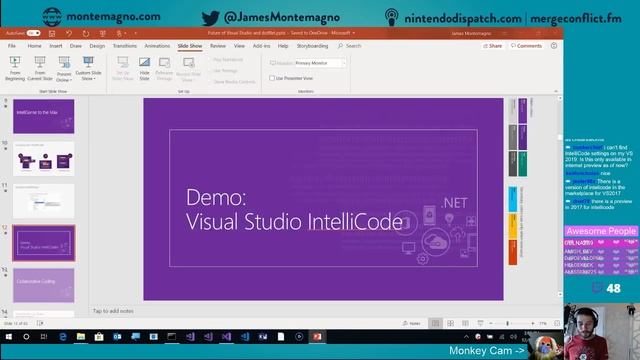Switch to the Draw tab
640x360 pixels.
click(x=76, y=46)
